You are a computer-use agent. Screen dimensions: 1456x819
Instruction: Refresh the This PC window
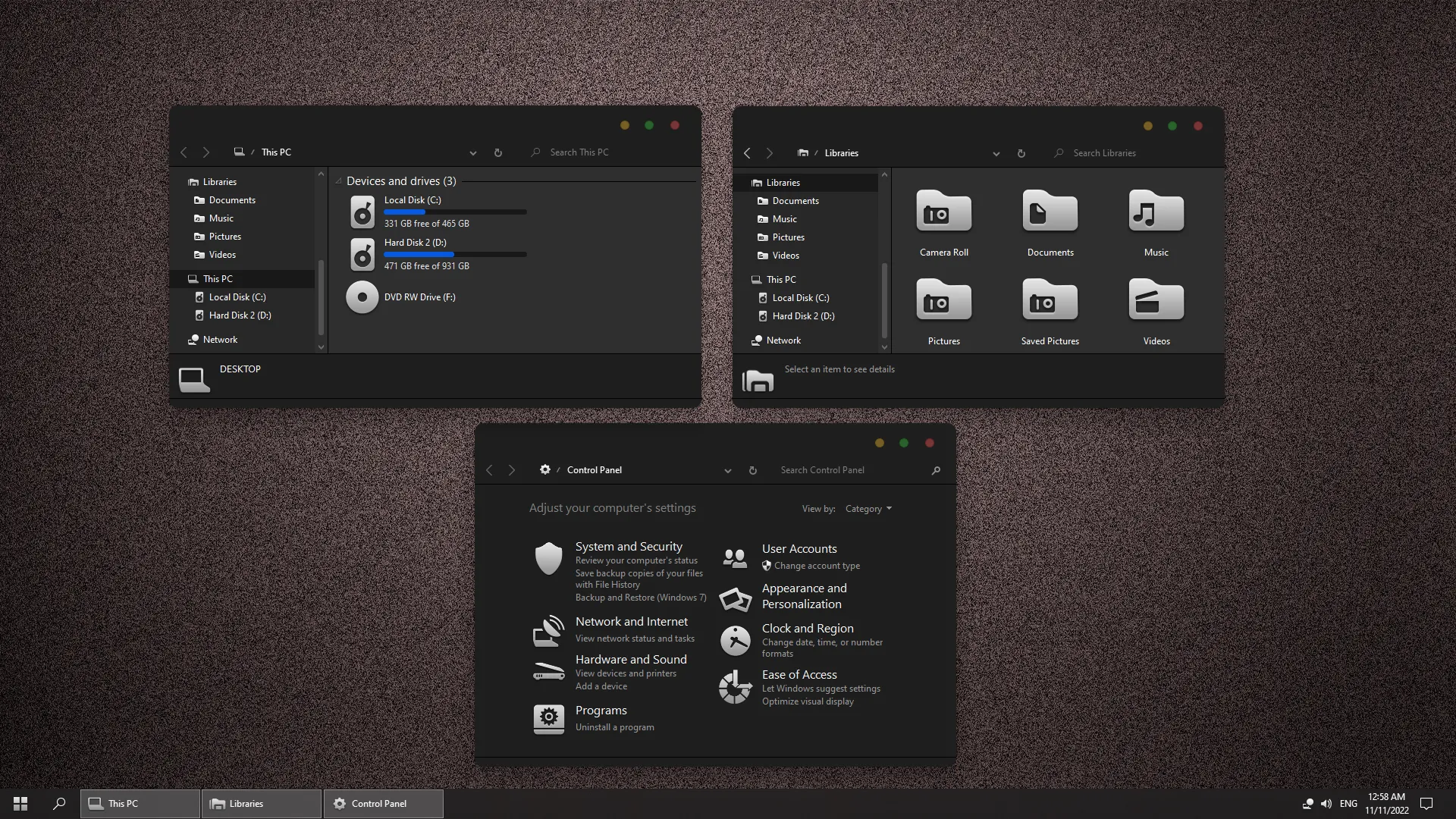498,152
